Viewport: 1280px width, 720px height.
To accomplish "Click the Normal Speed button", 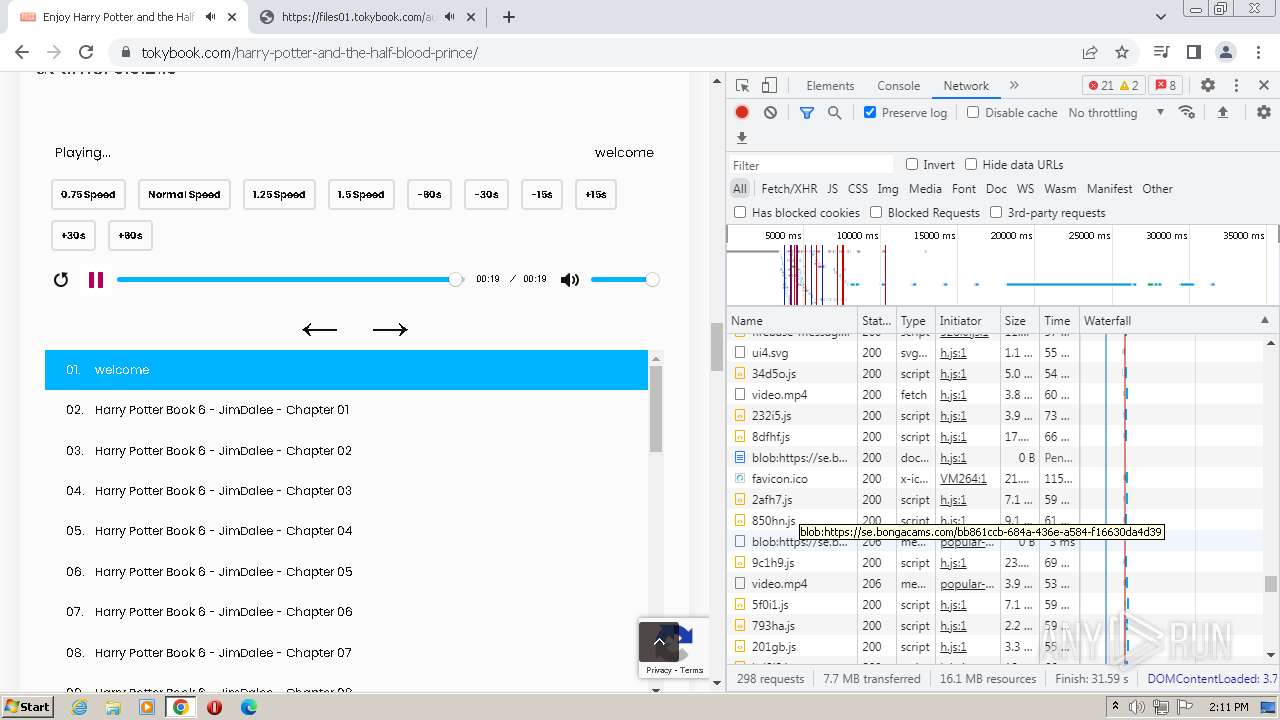I will tap(184, 195).
